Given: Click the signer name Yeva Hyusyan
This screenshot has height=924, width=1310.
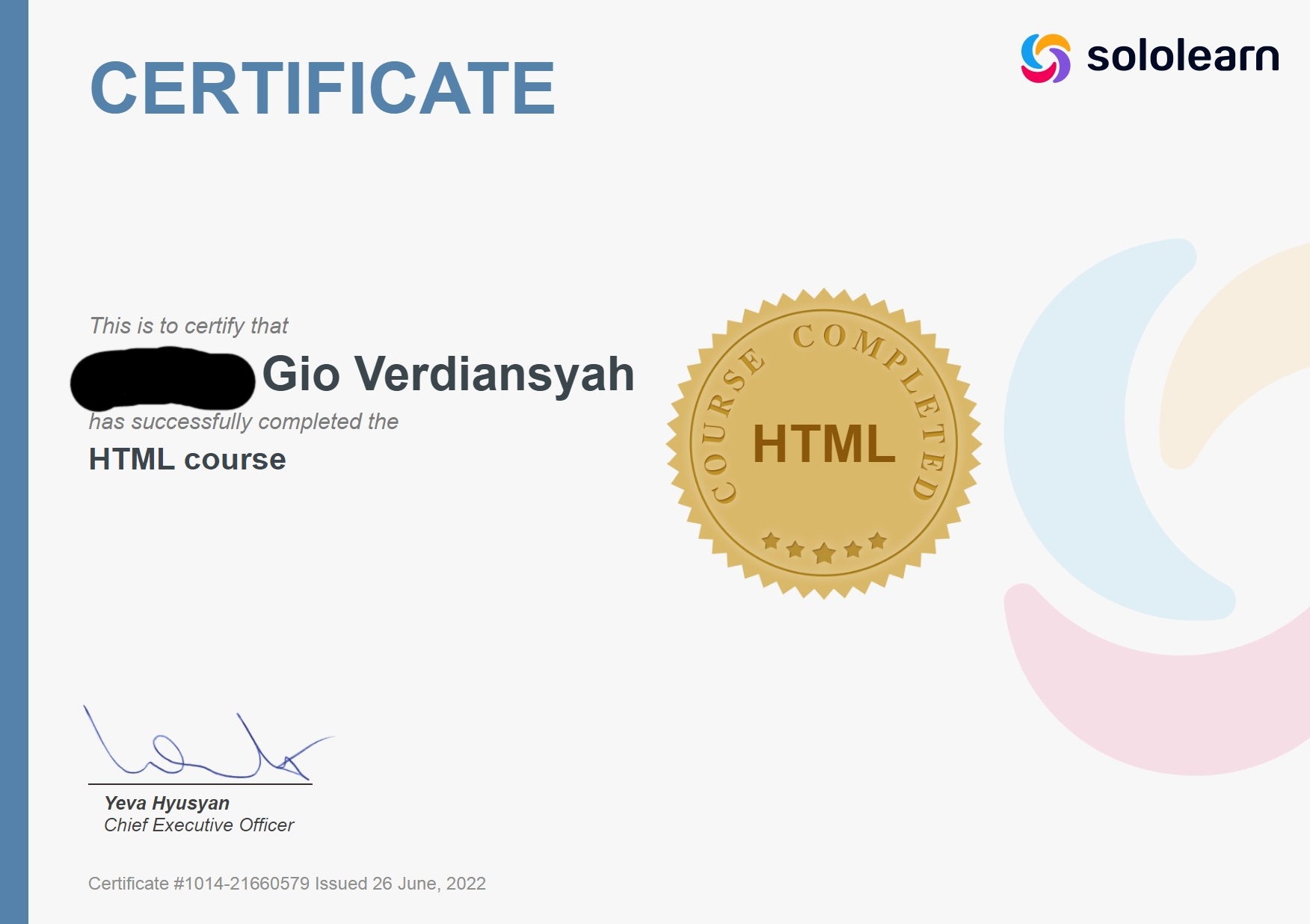Looking at the screenshot, I should tap(167, 803).
